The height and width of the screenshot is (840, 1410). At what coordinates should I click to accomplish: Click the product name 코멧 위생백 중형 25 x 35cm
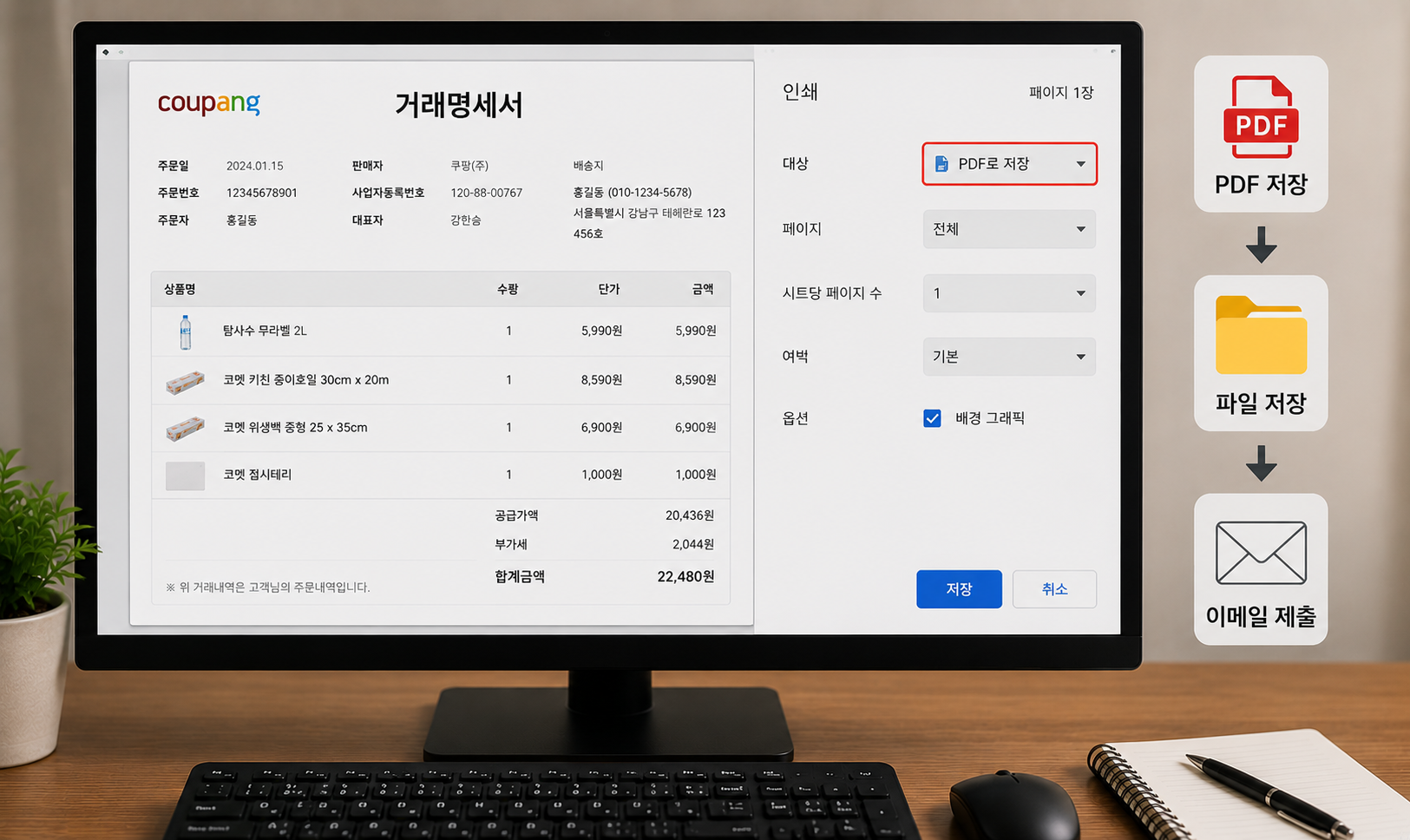coord(295,428)
